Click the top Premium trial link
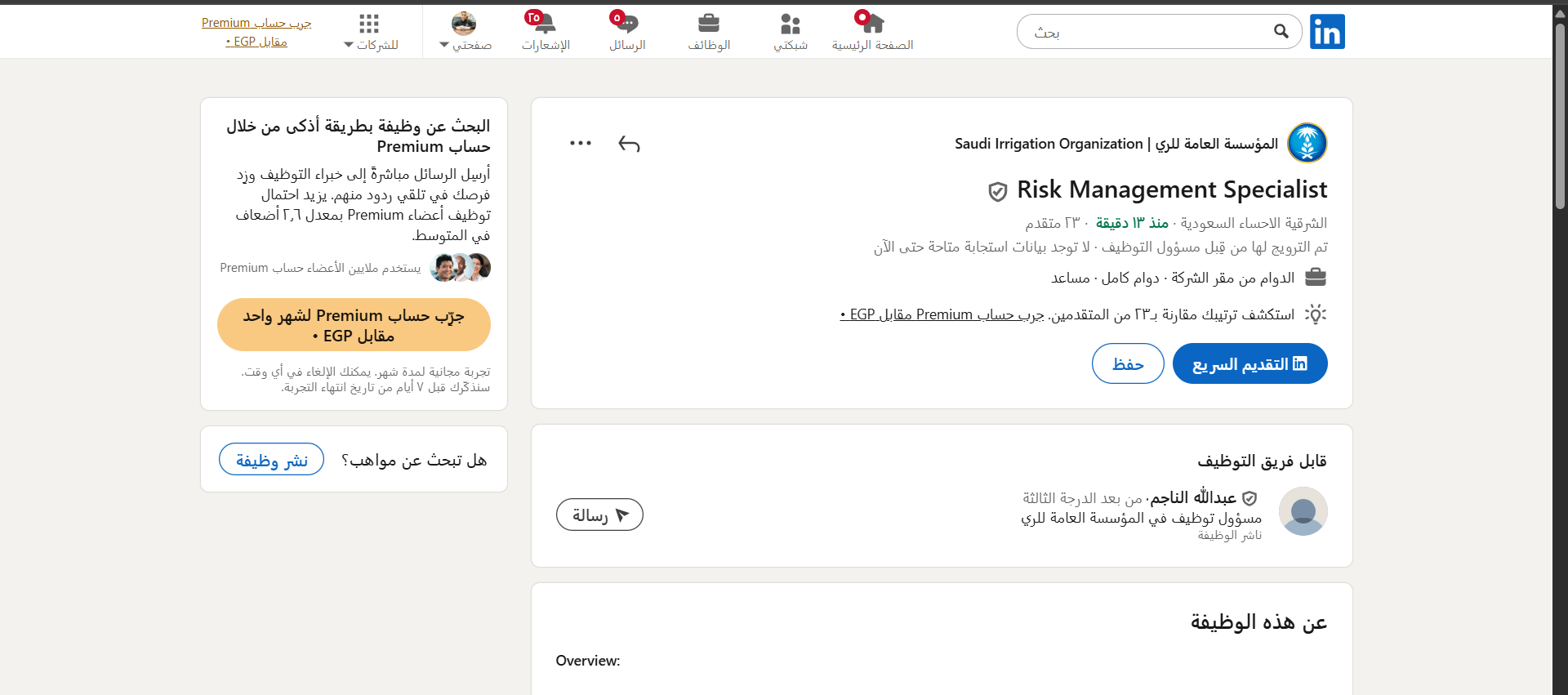The height and width of the screenshot is (695, 1568). [x=256, y=32]
